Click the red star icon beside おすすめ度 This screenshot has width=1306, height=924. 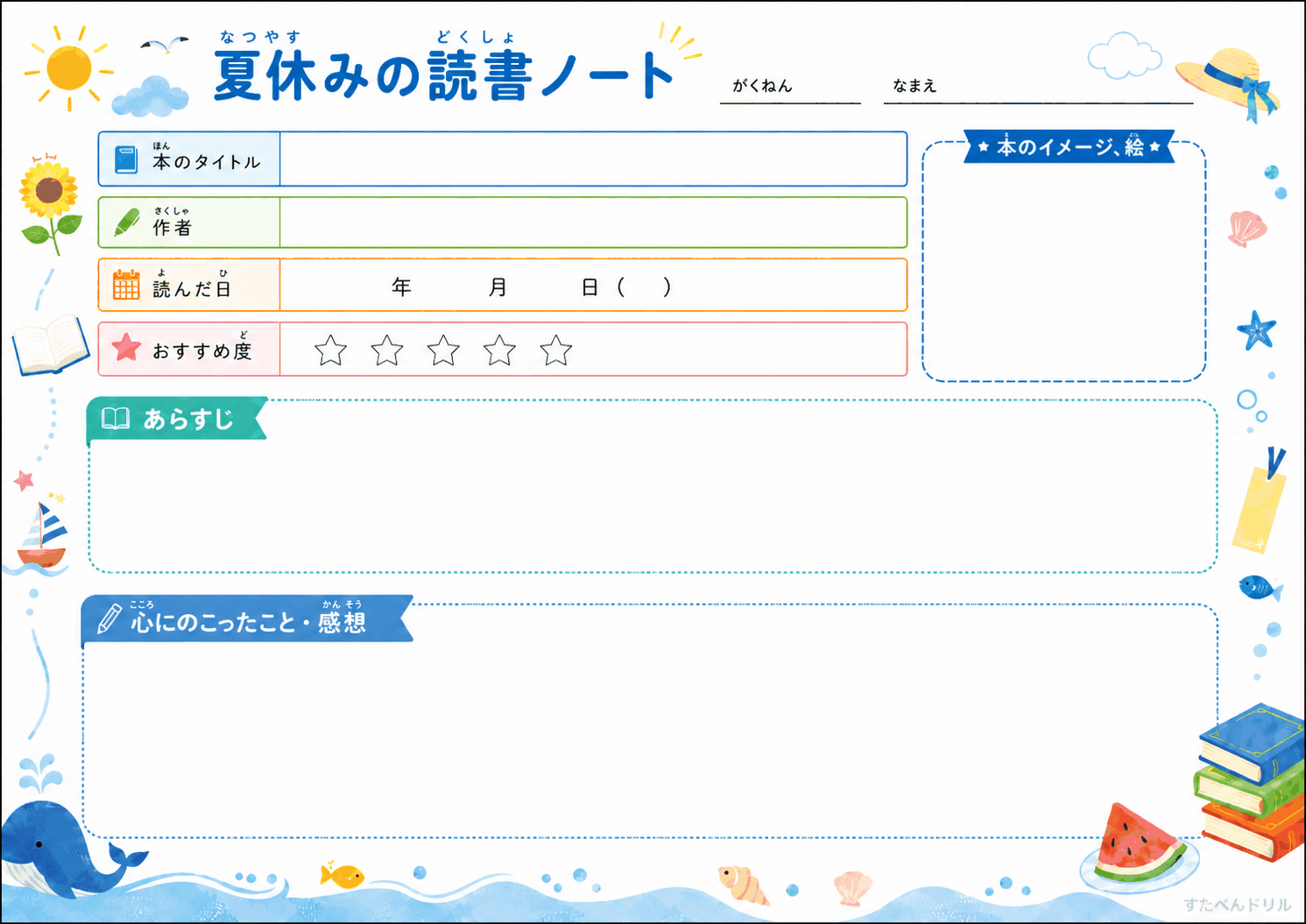(126, 347)
